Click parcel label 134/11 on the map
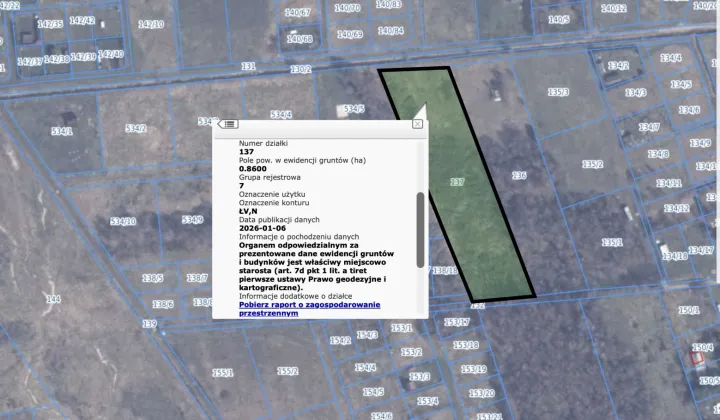The width and height of the screenshot is (720, 420). point(669,184)
